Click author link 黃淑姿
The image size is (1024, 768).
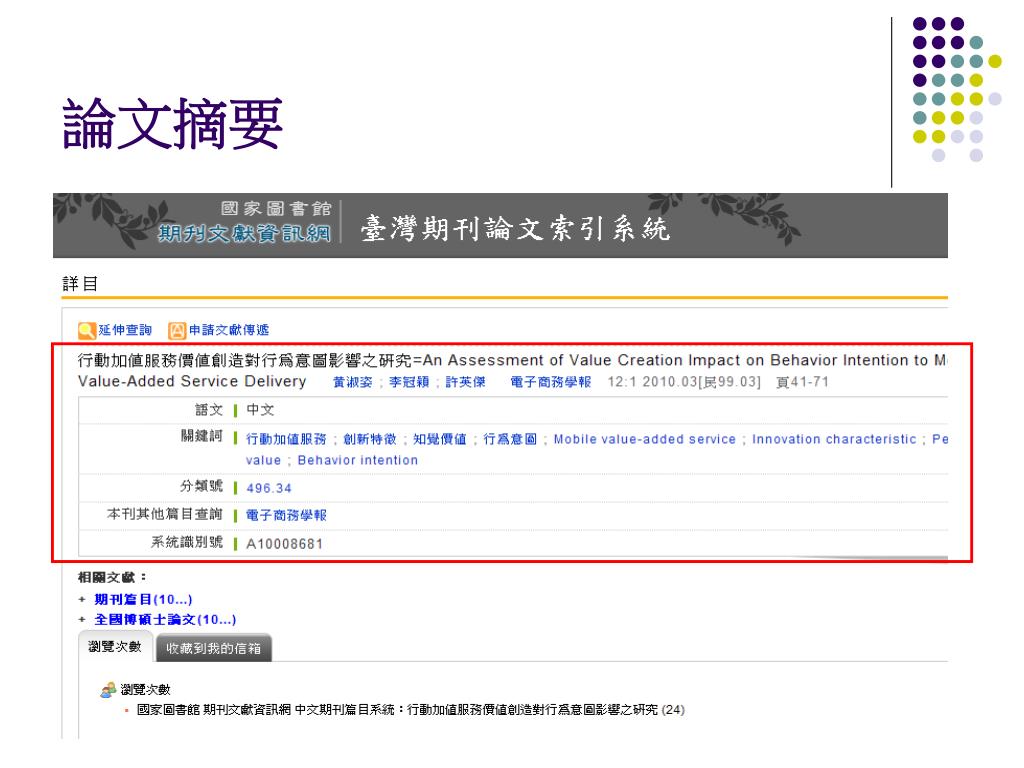[x=353, y=382]
